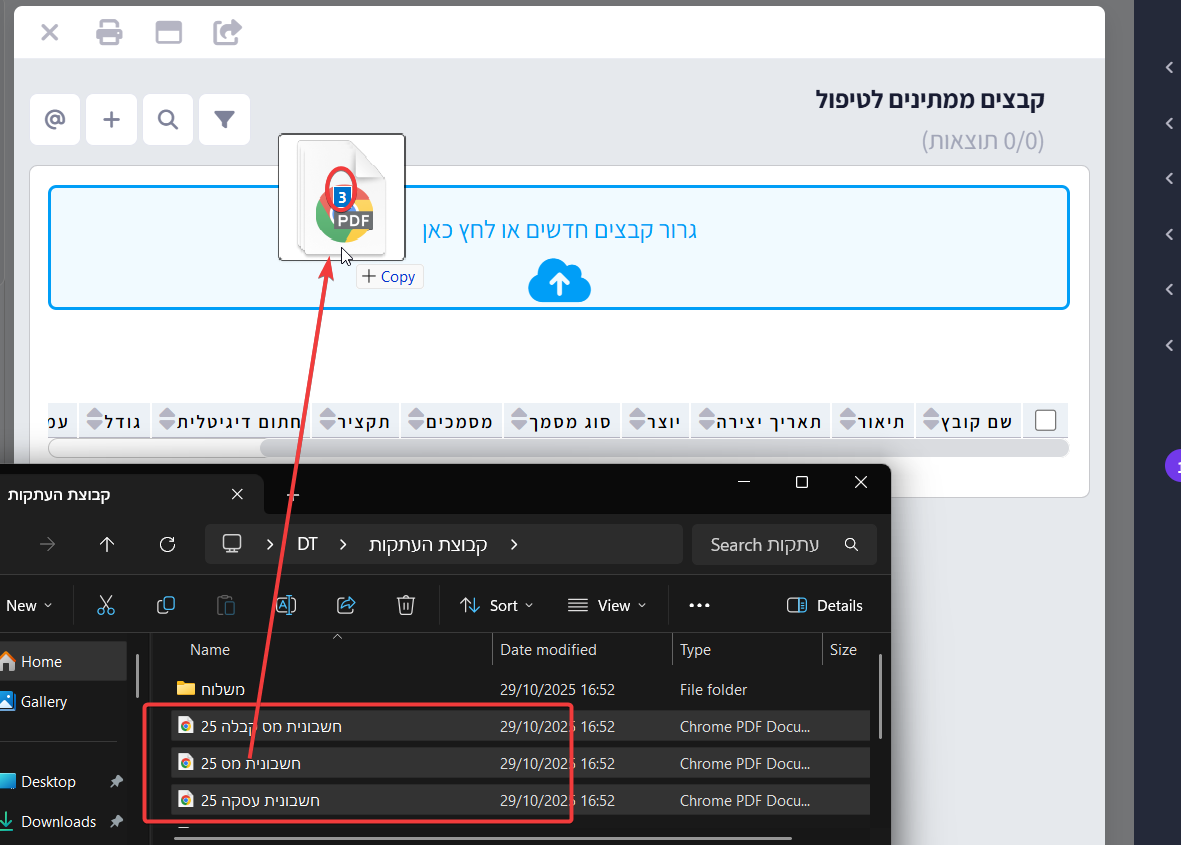Click the Explorer search box
The height and width of the screenshot is (845, 1181).
point(775,545)
